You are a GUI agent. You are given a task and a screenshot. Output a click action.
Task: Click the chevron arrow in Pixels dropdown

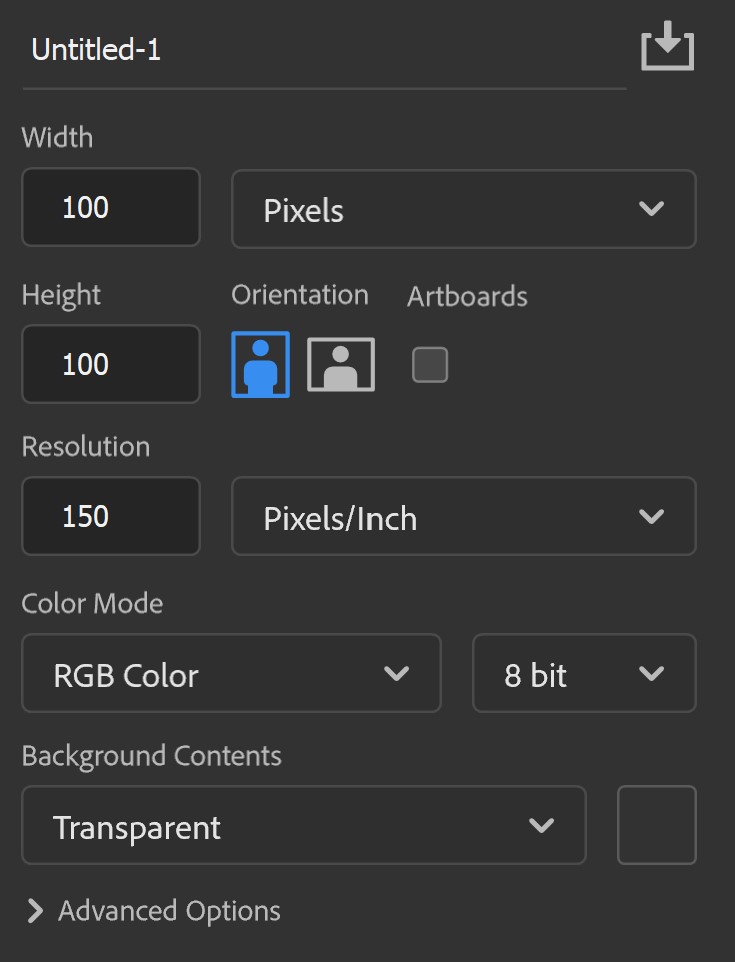(x=651, y=209)
